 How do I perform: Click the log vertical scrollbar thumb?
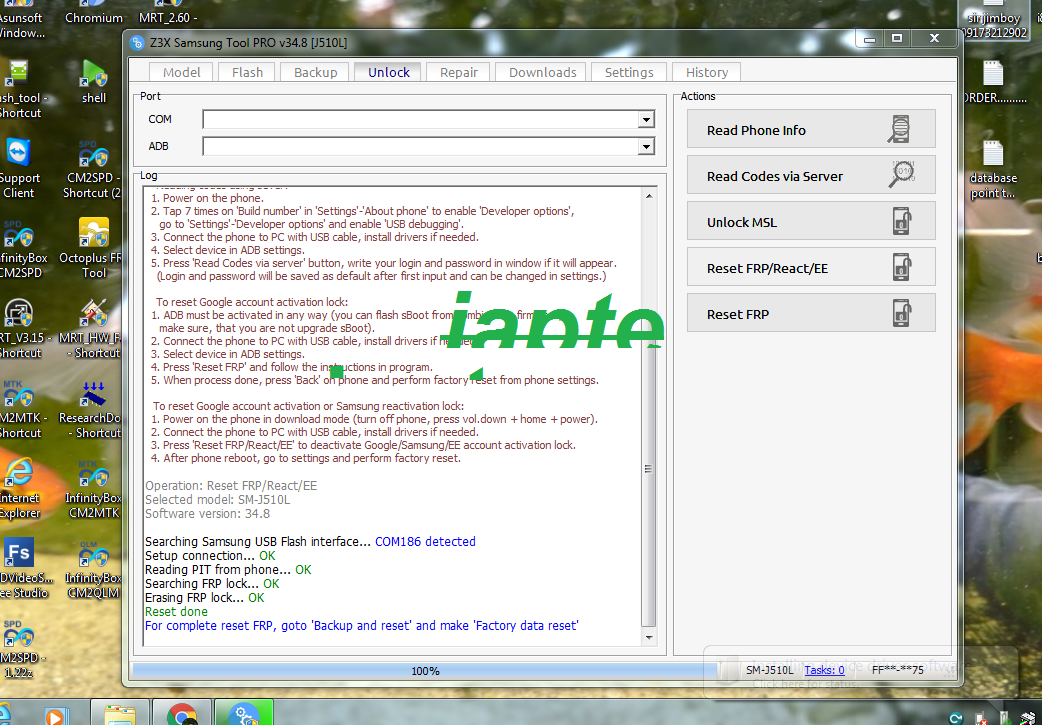coord(649,468)
